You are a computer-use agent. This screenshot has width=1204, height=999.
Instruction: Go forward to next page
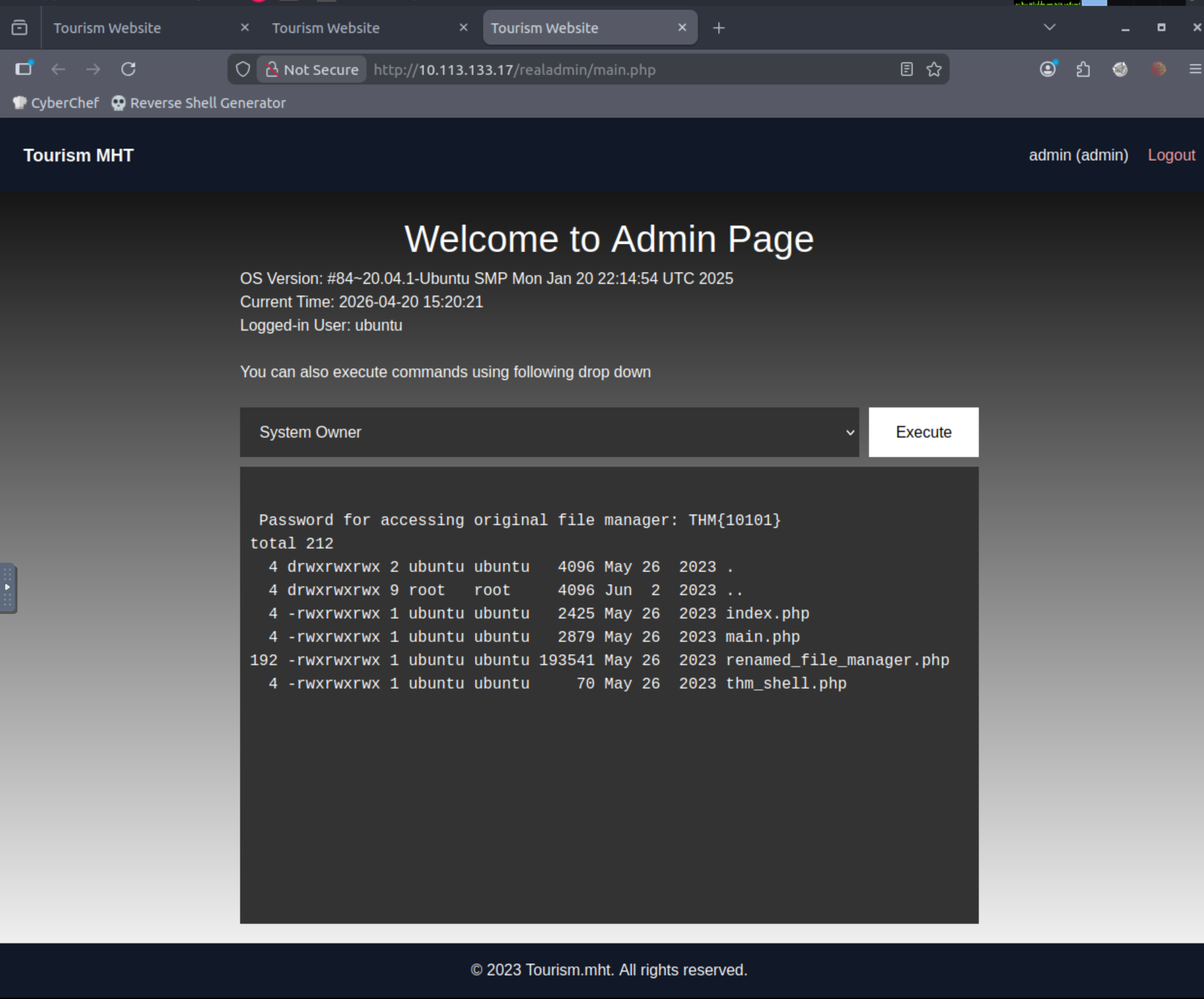(93, 69)
